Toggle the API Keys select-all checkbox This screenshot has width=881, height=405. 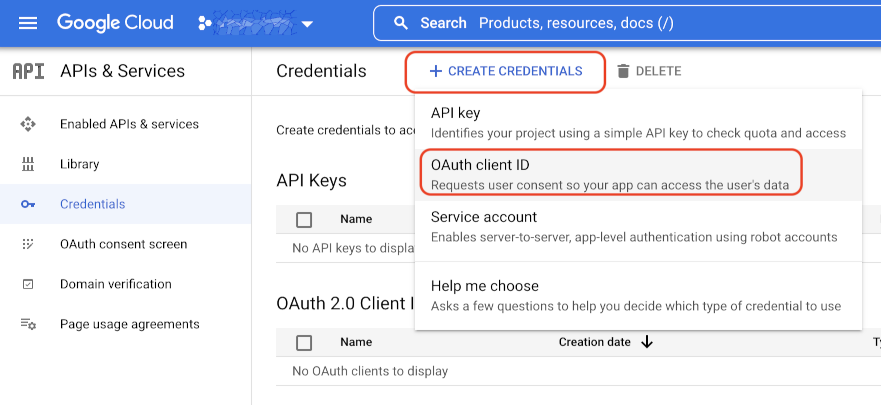304,219
